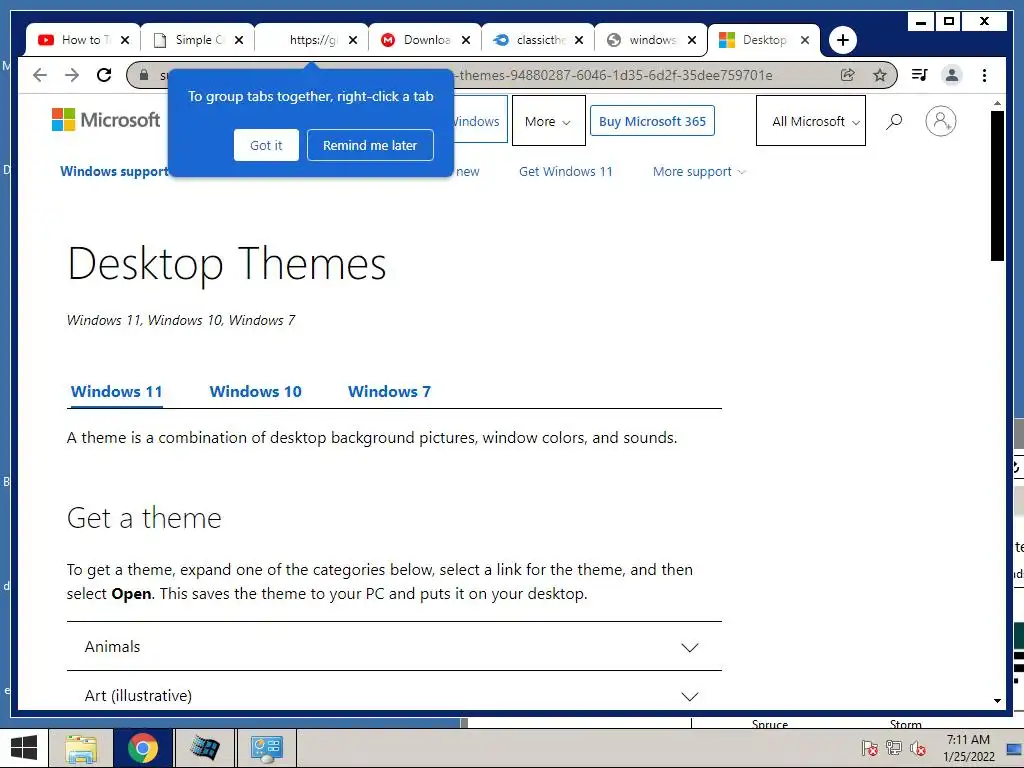Open the Chrome profile avatar
This screenshot has height=768, width=1024.
coord(952,75)
